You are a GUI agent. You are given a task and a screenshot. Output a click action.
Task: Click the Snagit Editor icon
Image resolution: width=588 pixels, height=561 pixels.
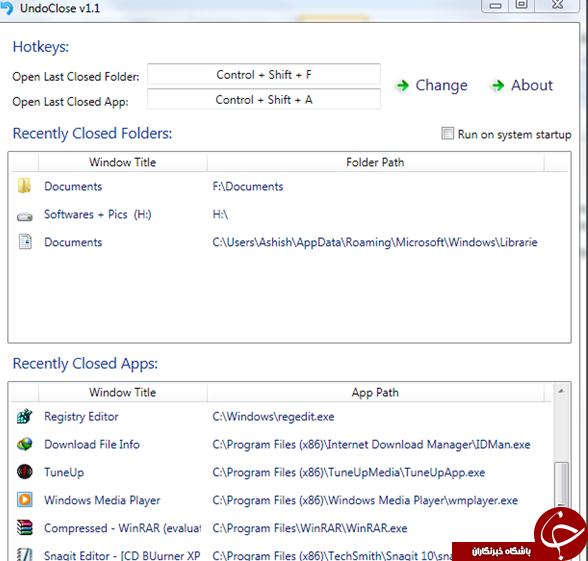tap(25, 554)
